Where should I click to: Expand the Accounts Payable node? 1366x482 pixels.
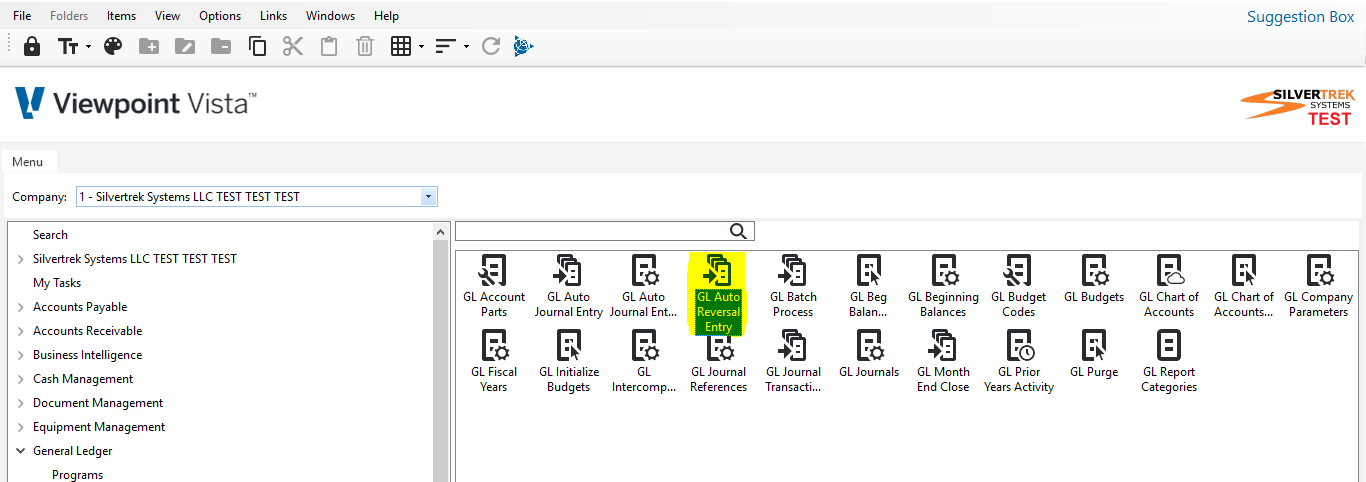pyautogui.click(x=20, y=307)
